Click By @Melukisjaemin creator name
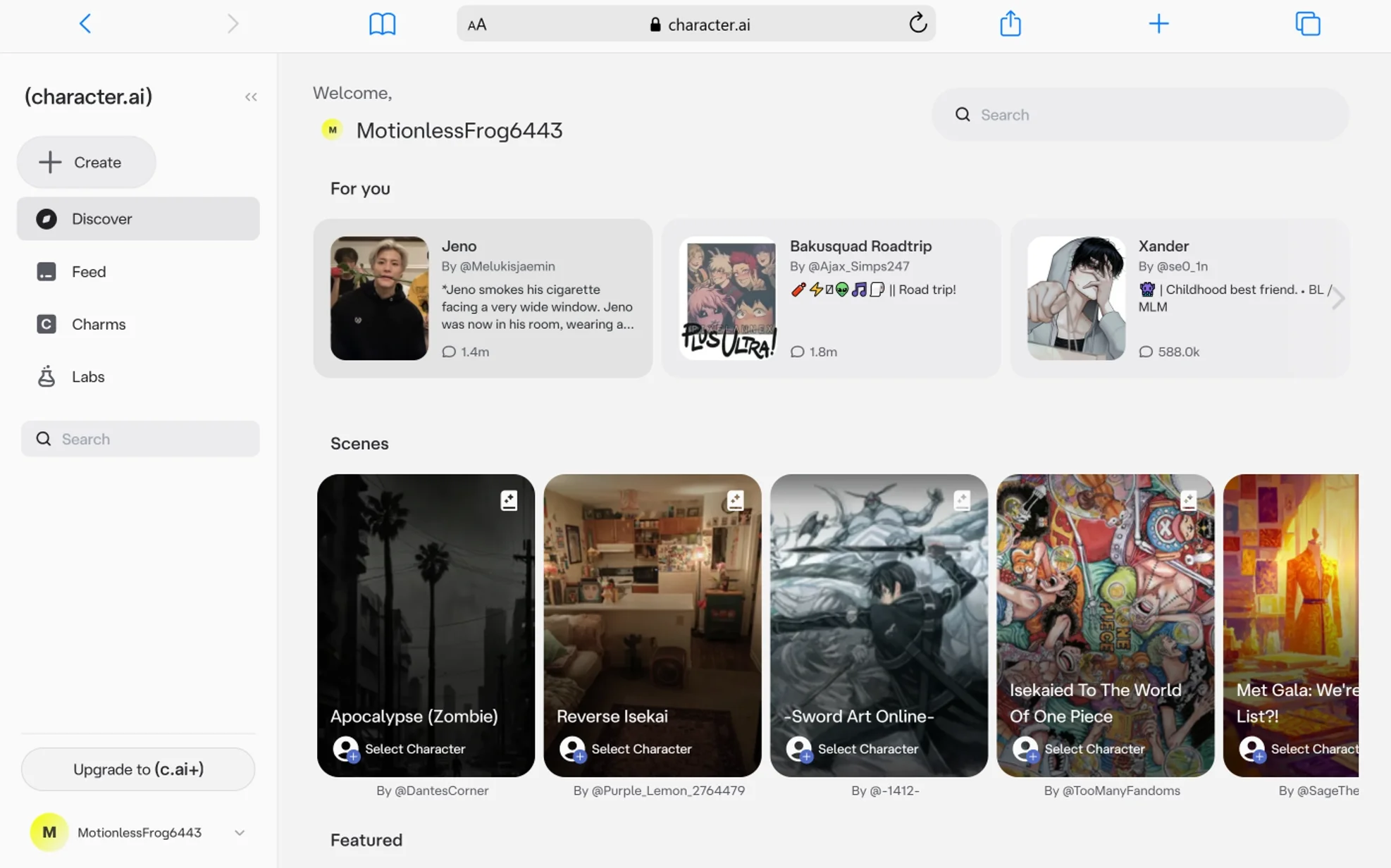 click(498, 266)
